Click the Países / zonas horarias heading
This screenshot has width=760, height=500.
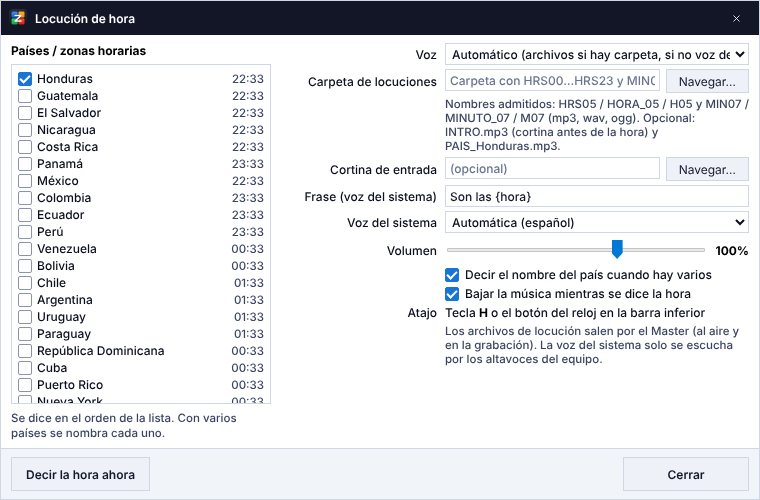[x=79, y=51]
